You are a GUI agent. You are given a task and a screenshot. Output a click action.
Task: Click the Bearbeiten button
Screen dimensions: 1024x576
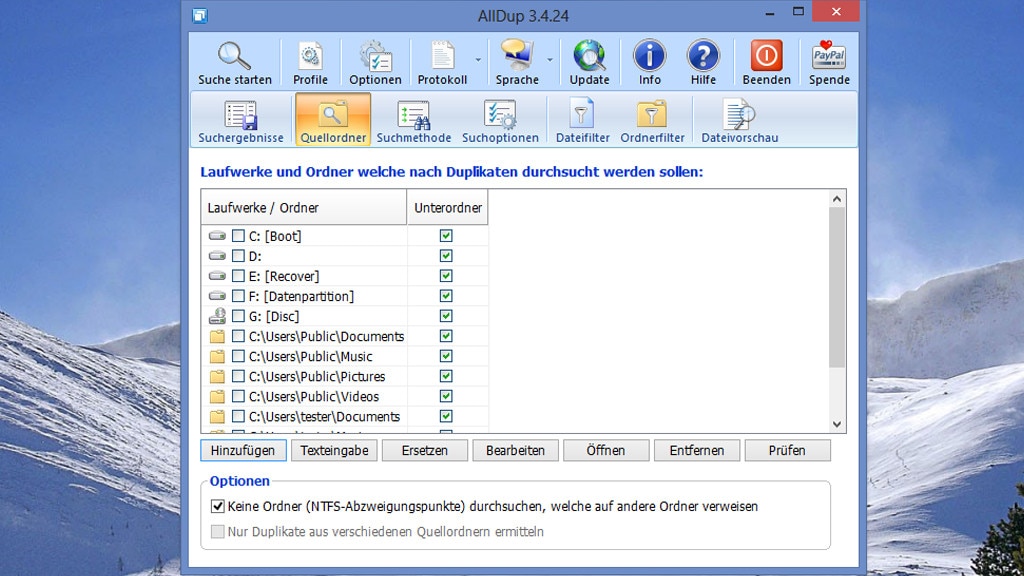click(x=515, y=451)
